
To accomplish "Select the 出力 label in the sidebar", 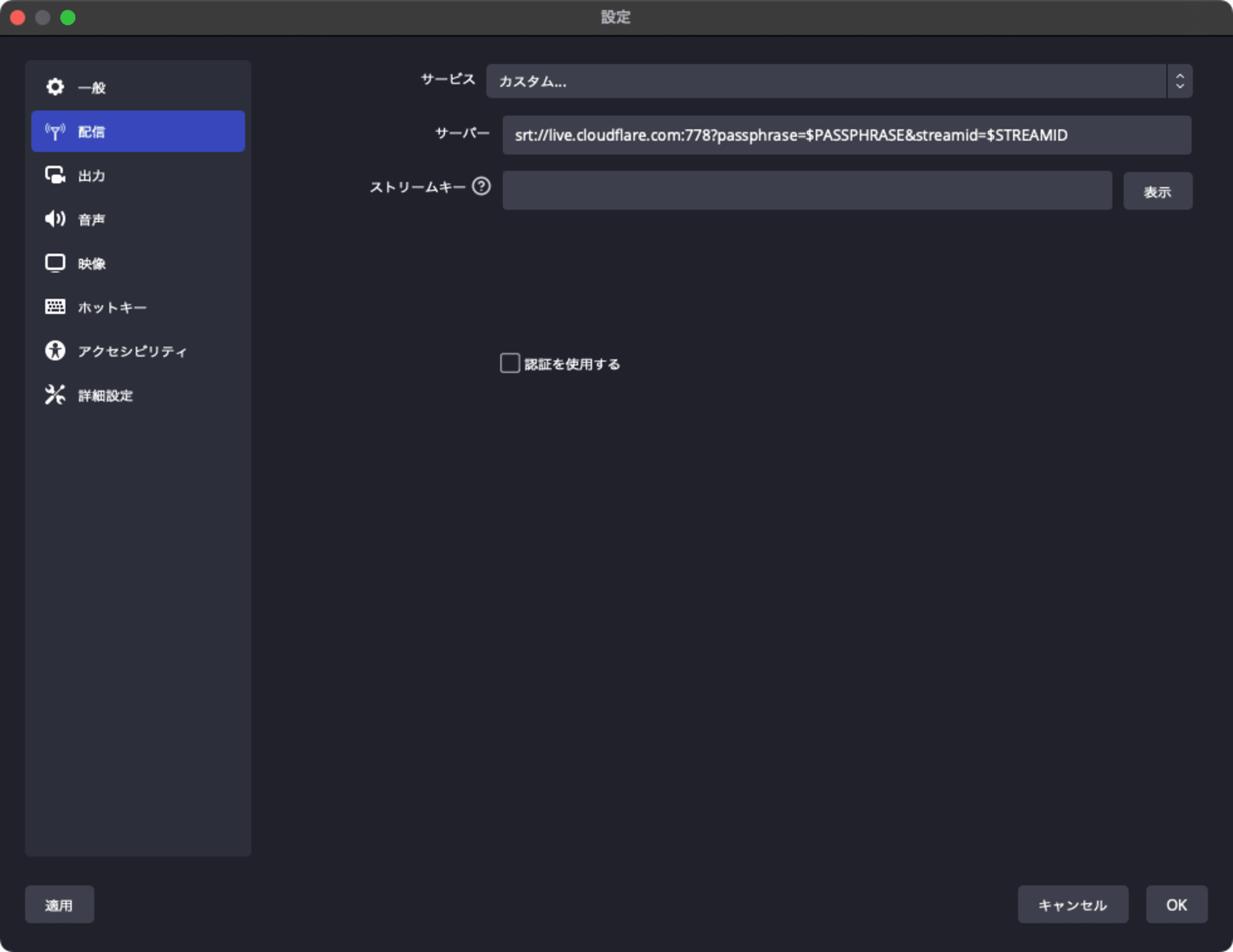I will coord(92,176).
